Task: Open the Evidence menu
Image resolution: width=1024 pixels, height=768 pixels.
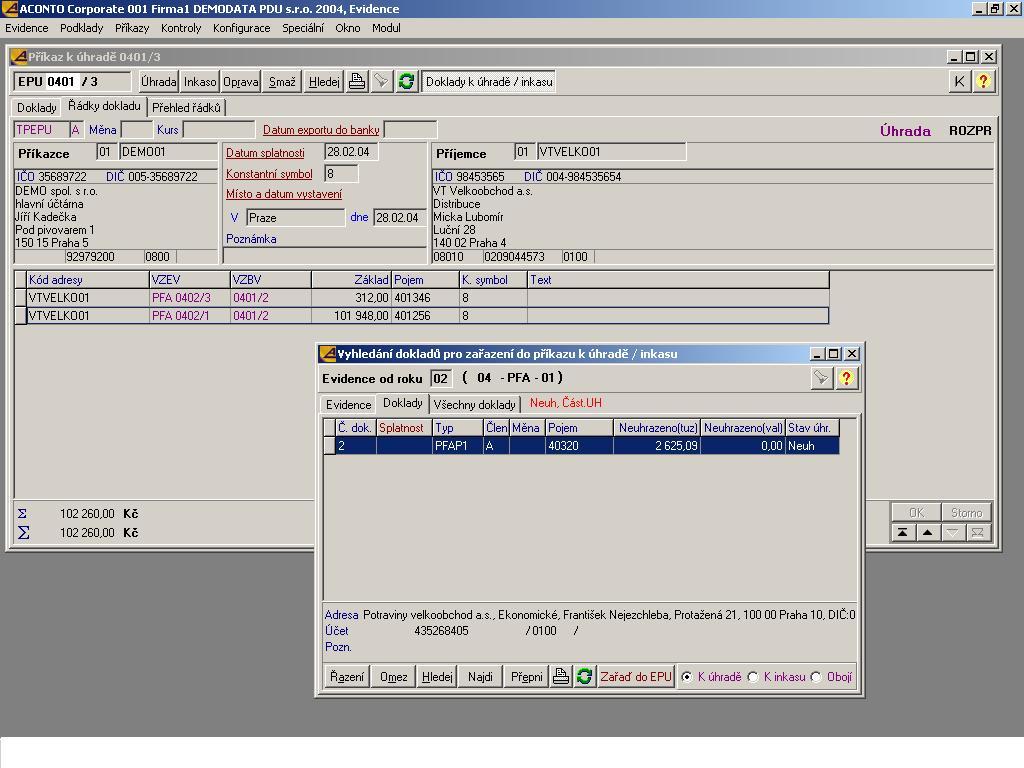Action: pyautogui.click(x=27, y=28)
